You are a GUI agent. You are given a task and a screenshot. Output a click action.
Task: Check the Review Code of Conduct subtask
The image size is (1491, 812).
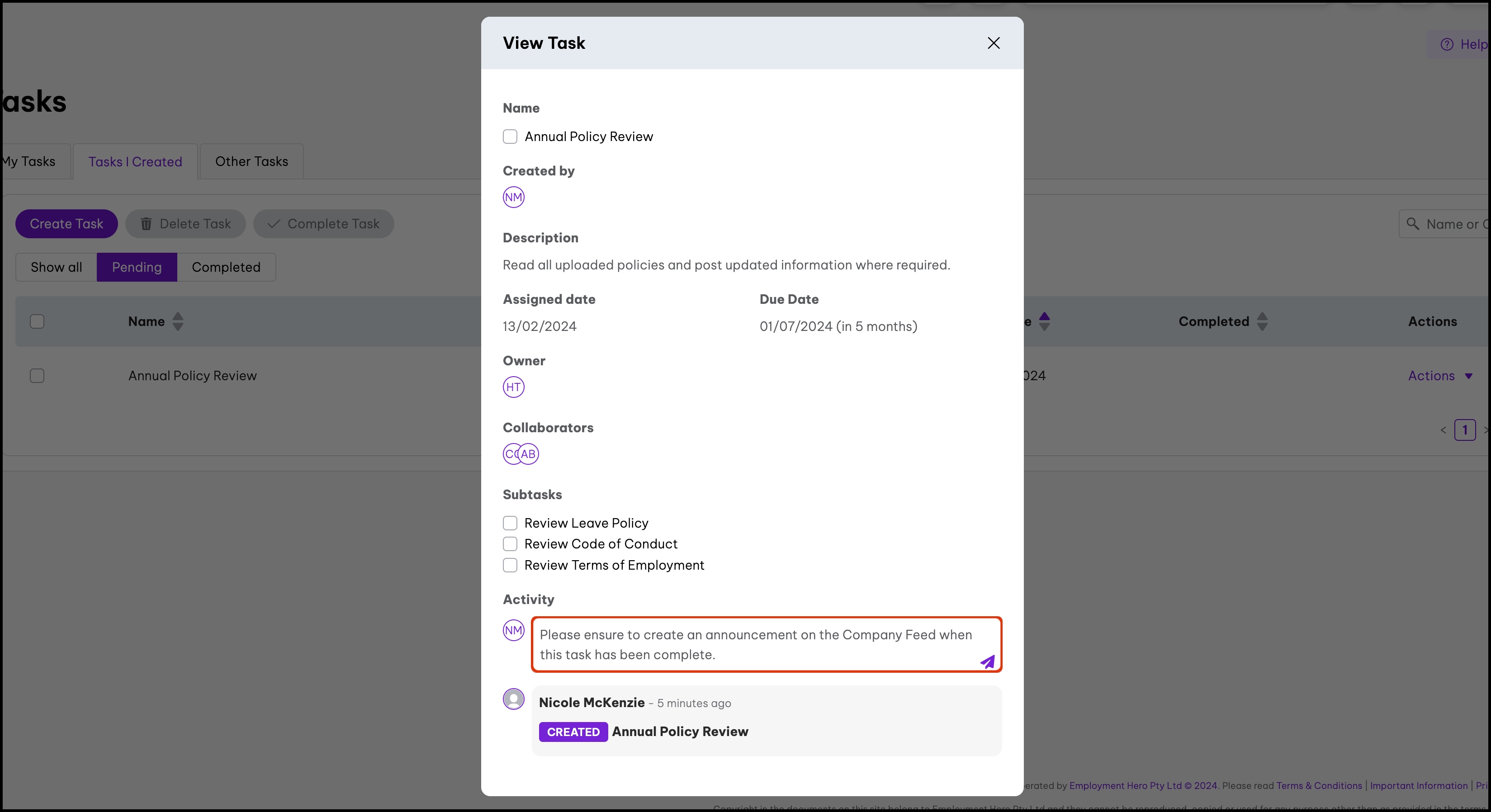tap(510, 544)
